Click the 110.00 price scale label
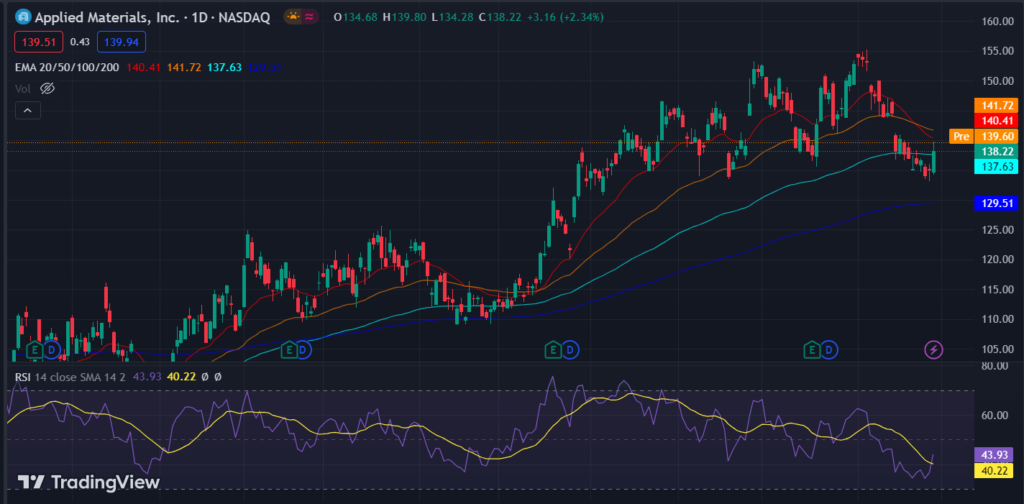This screenshot has height=504, width=1024. (x=1000, y=319)
